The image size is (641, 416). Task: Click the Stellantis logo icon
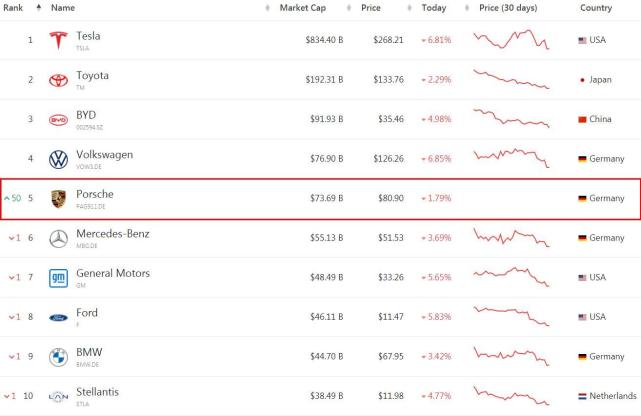[x=57, y=396]
